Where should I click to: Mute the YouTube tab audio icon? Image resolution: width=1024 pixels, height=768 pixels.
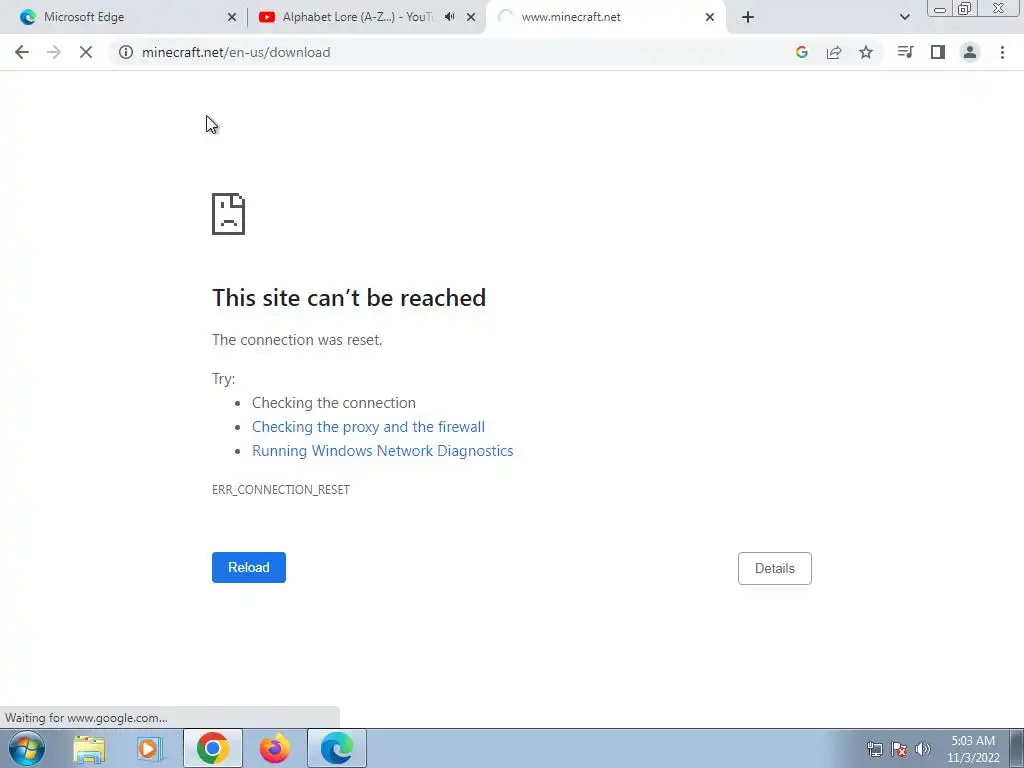point(449,17)
